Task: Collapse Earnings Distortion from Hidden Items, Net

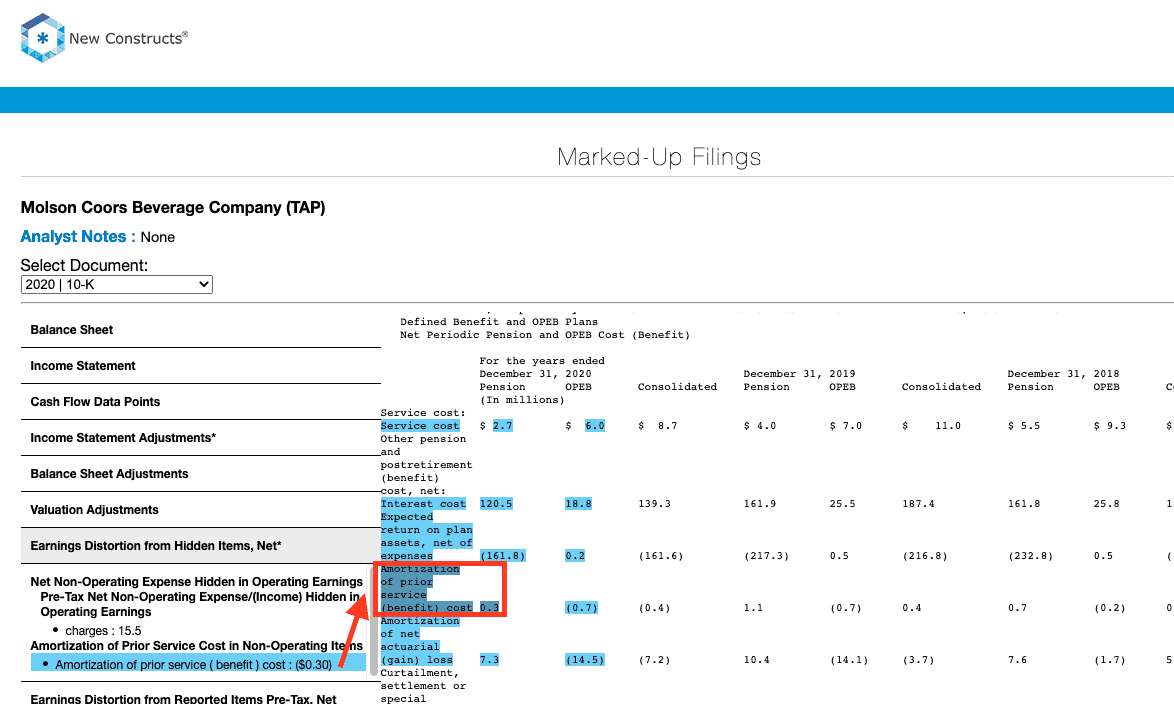Action: point(201,545)
